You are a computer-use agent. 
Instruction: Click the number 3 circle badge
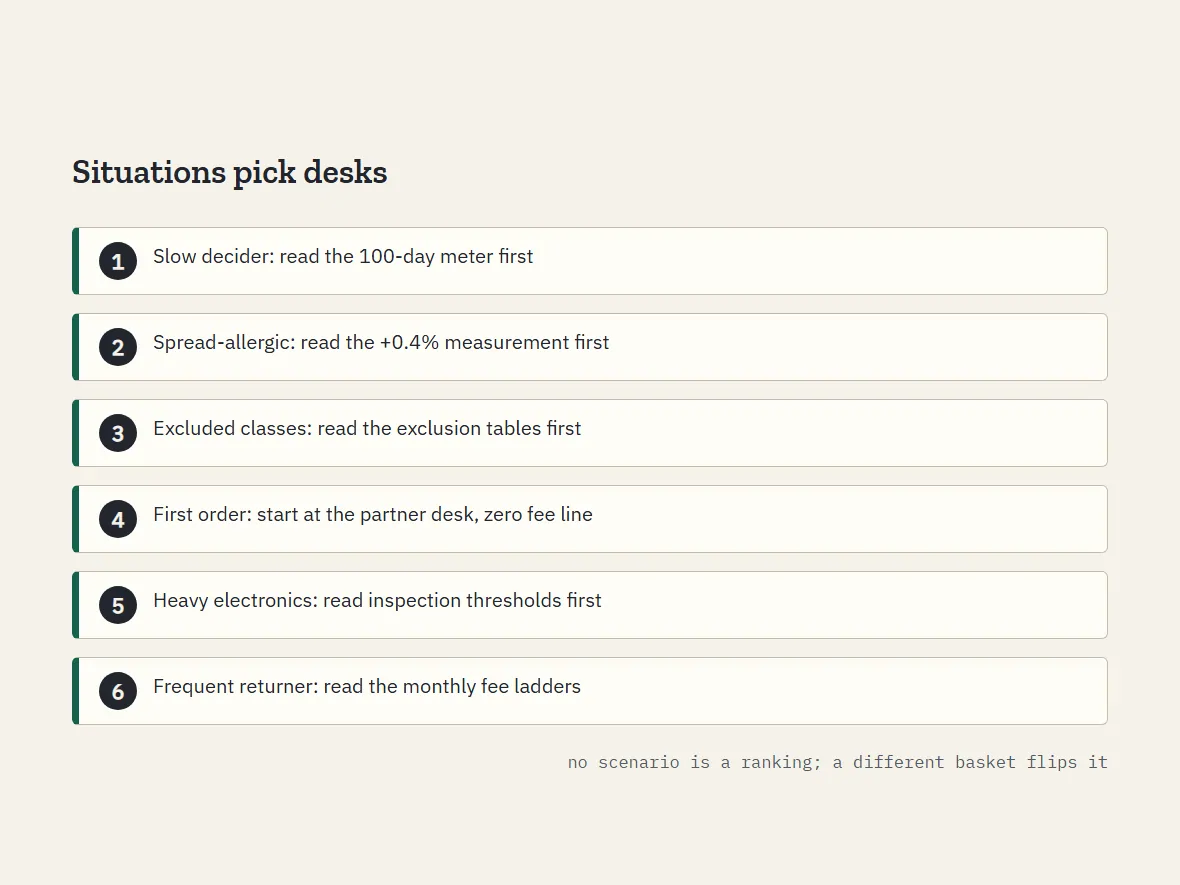tap(118, 433)
